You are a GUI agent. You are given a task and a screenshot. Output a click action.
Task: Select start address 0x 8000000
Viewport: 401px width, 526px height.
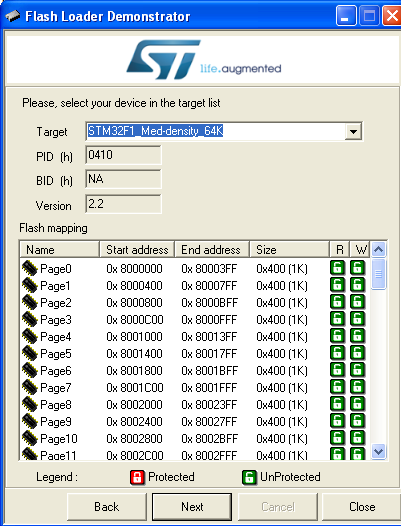(x=134, y=269)
